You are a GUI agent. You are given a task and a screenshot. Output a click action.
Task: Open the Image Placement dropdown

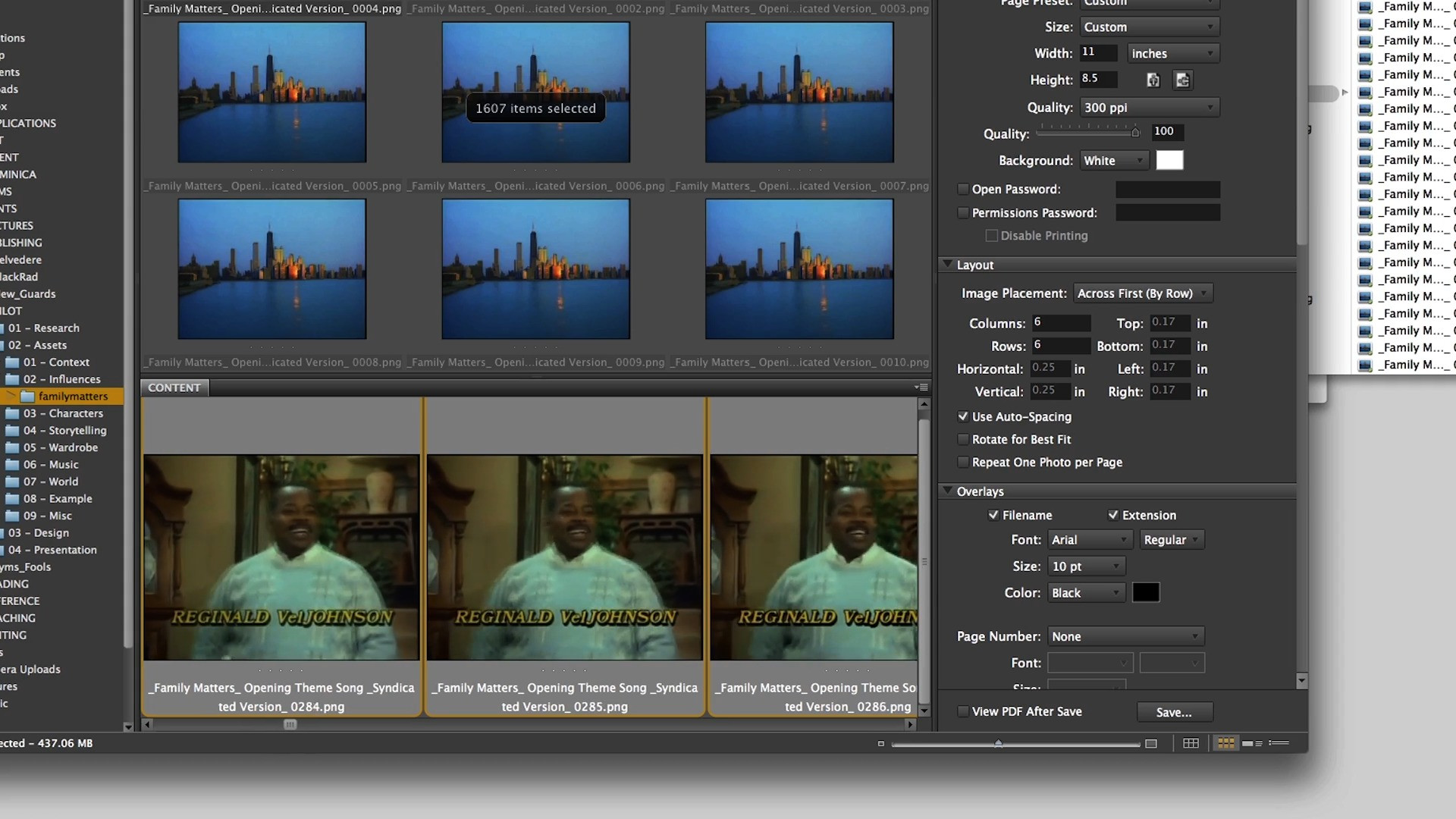(1142, 293)
